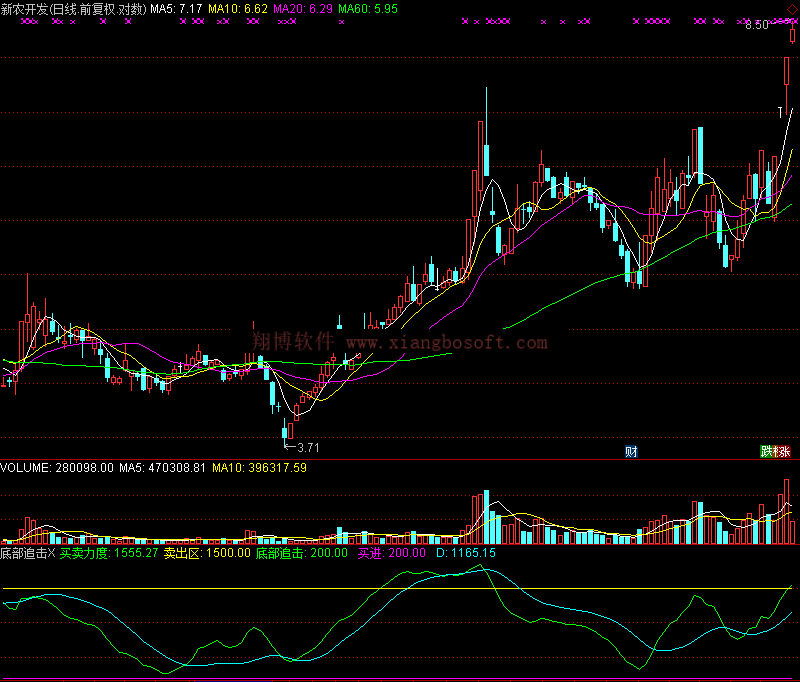
Task: Click the red 涨 rise icon
Action: (783, 451)
